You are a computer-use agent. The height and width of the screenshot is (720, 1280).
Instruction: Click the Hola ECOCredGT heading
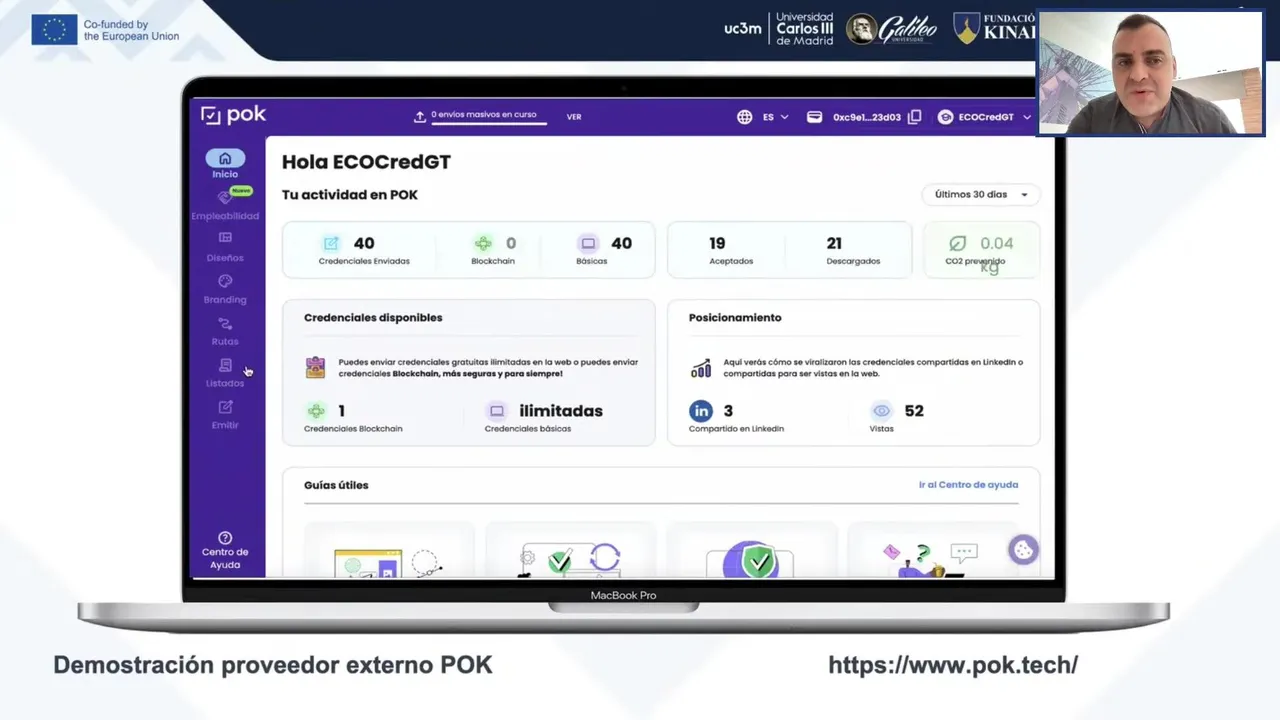click(x=366, y=162)
